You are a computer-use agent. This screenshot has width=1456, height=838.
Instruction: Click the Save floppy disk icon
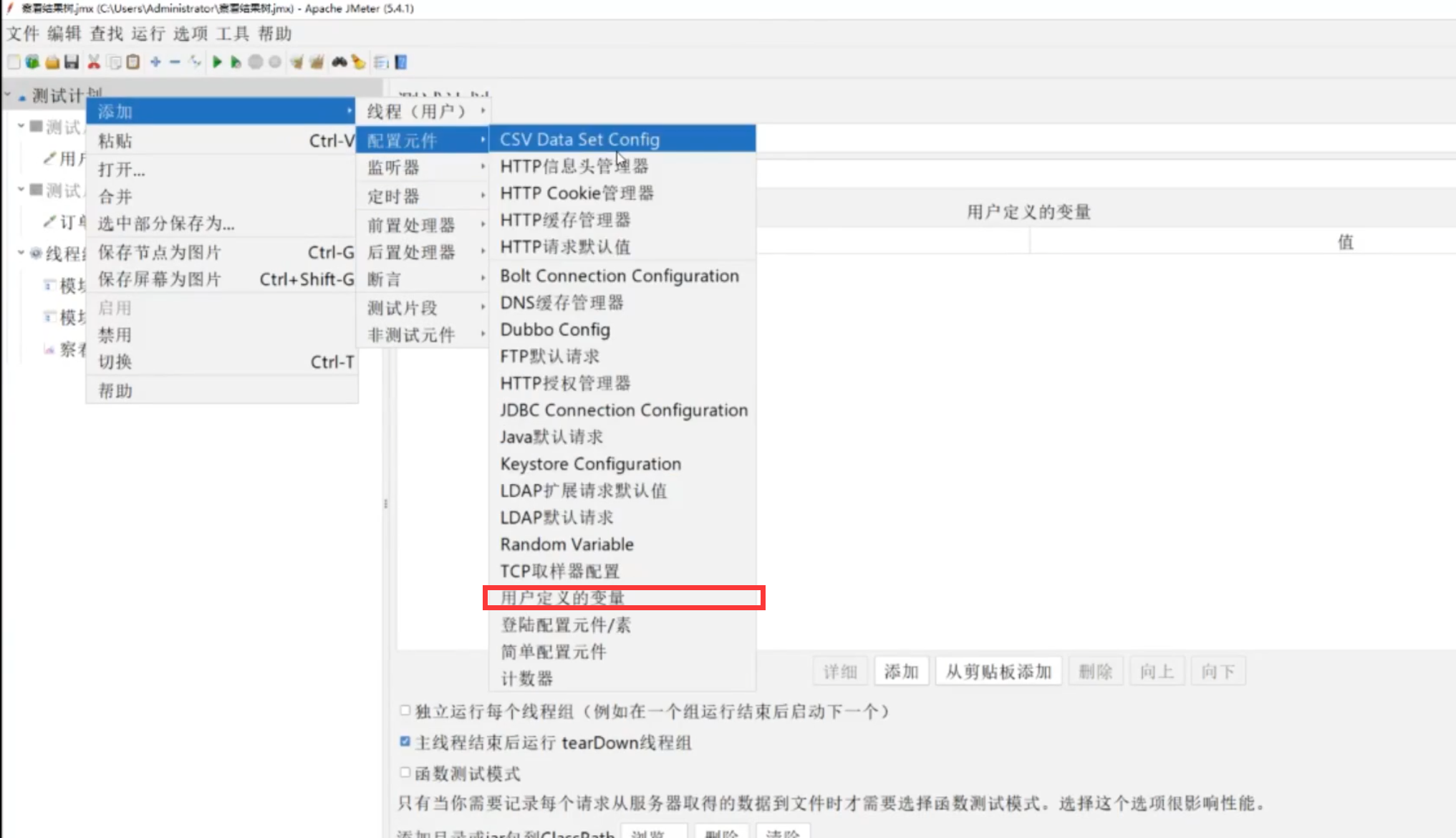pos(72,62)
